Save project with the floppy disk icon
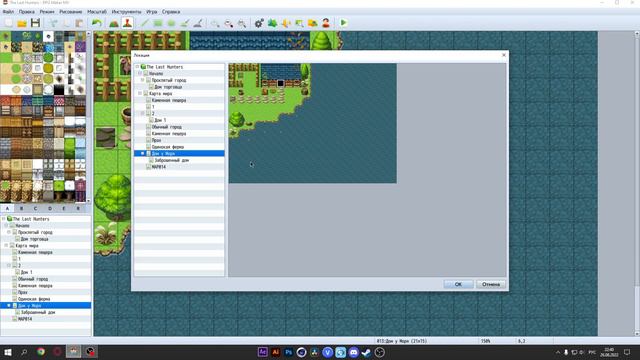This screenshot has width=640, height=360. pyautogui.click(x=36, y=23)
